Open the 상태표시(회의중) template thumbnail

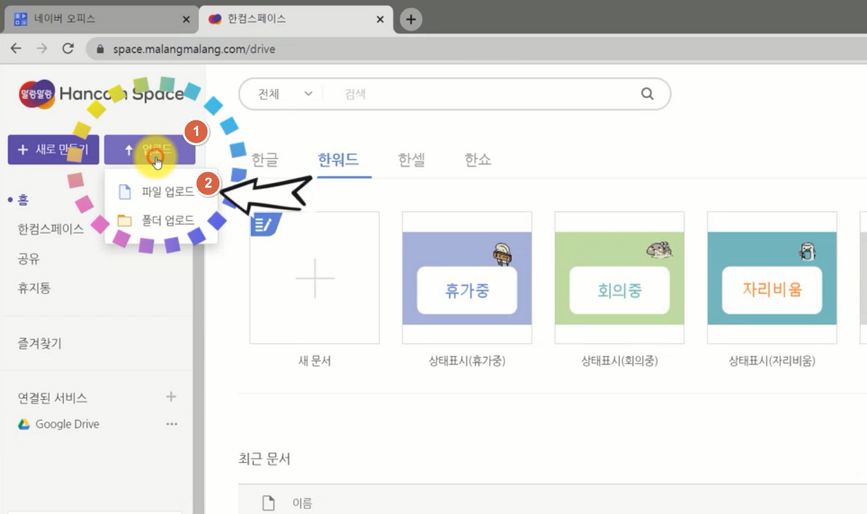(x=620, y=277)
